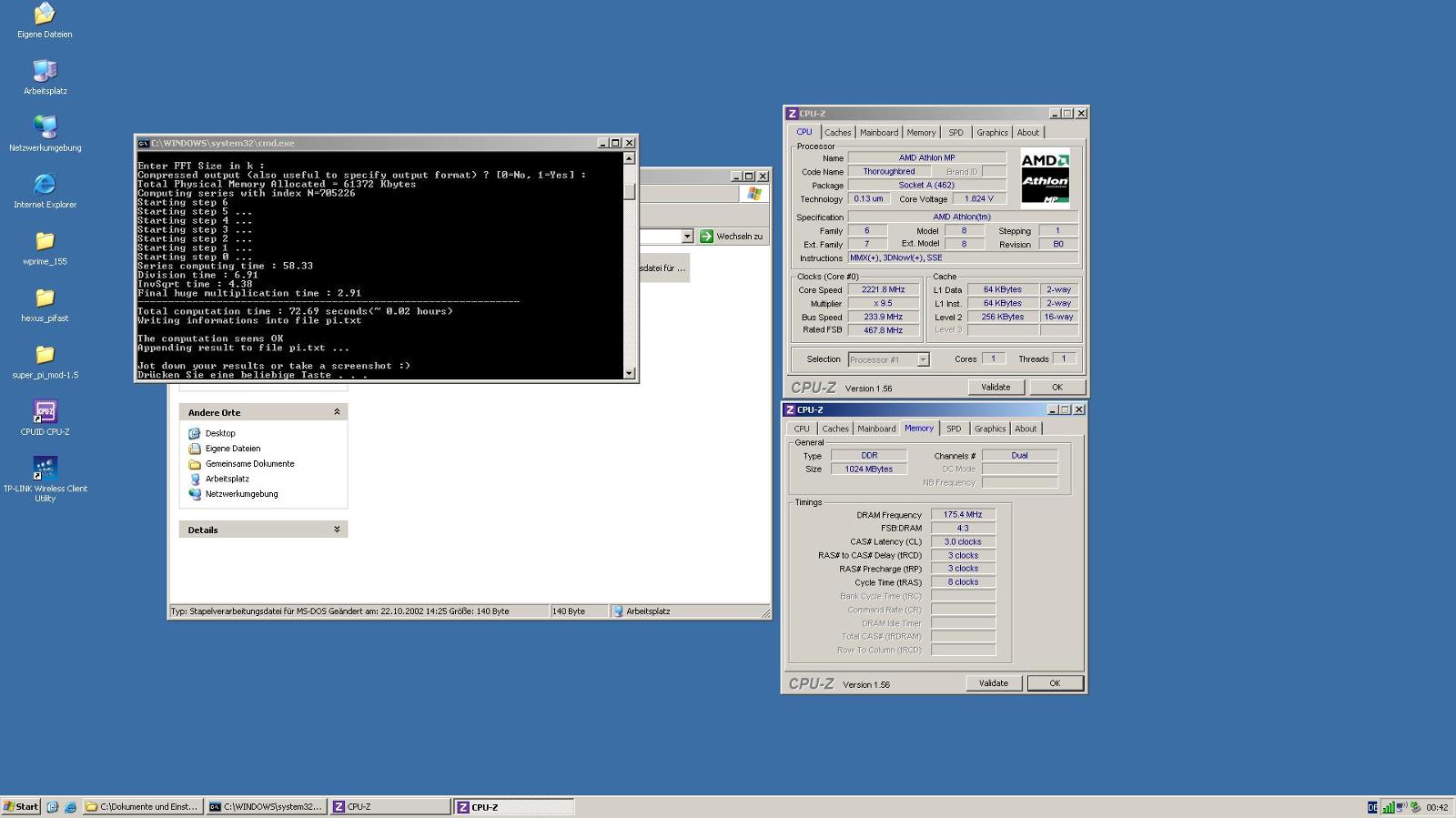Click the Internet Explorer quick launch icon
This screenshot has width=1456, height=818.
click(x=70, y=807)
